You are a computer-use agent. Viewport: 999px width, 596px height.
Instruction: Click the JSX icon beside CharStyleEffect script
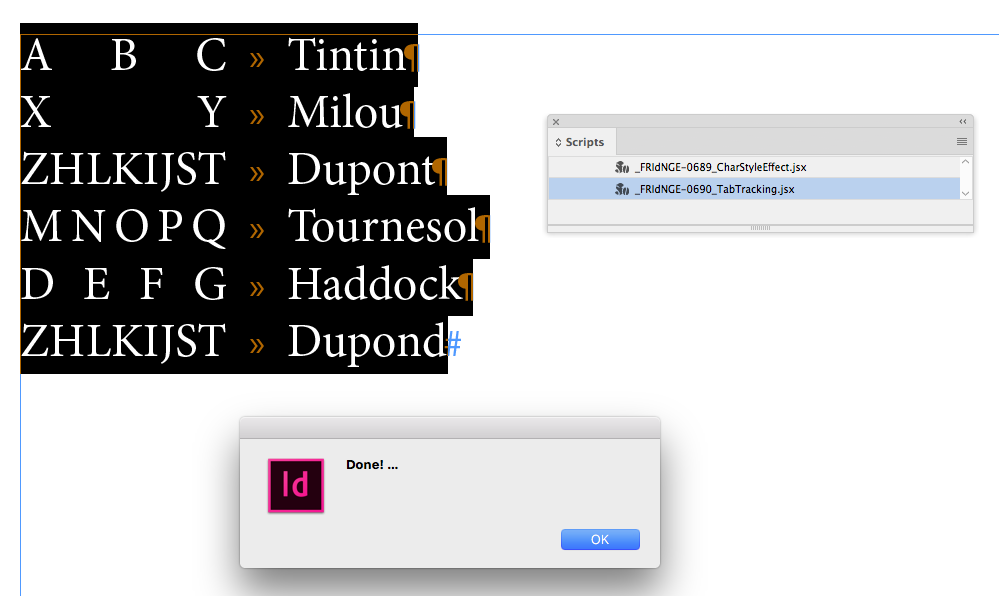pos(622,167)
